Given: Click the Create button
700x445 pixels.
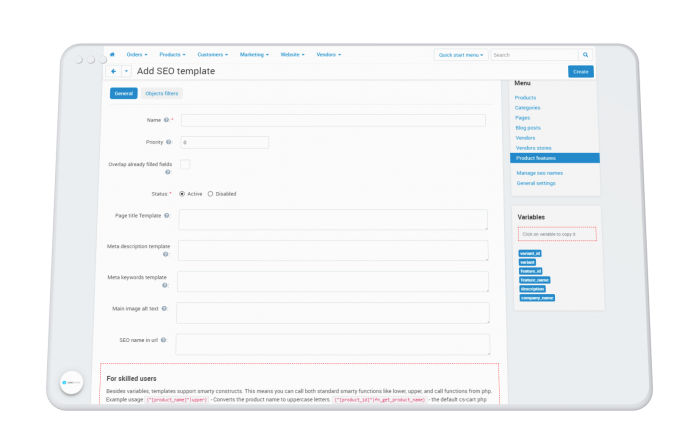Looking at the screenshot, I should (x=580, y=71).
